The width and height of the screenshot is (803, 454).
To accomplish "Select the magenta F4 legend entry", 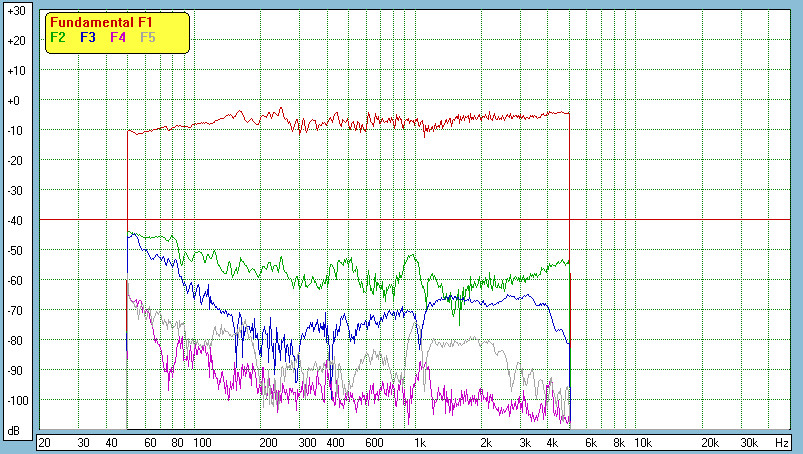I will [x=118, y=37].
